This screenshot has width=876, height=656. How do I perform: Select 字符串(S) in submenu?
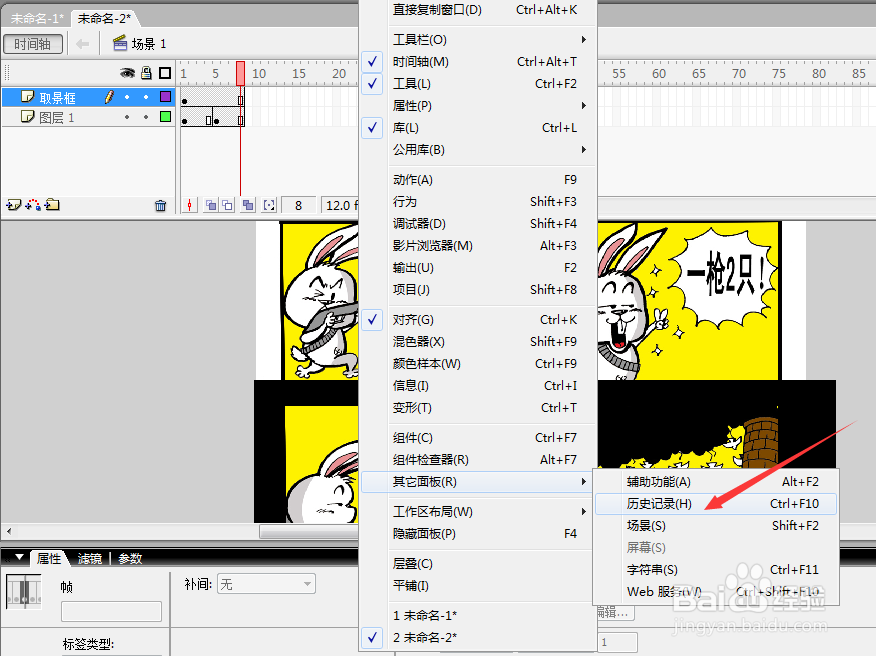point(716,570)
